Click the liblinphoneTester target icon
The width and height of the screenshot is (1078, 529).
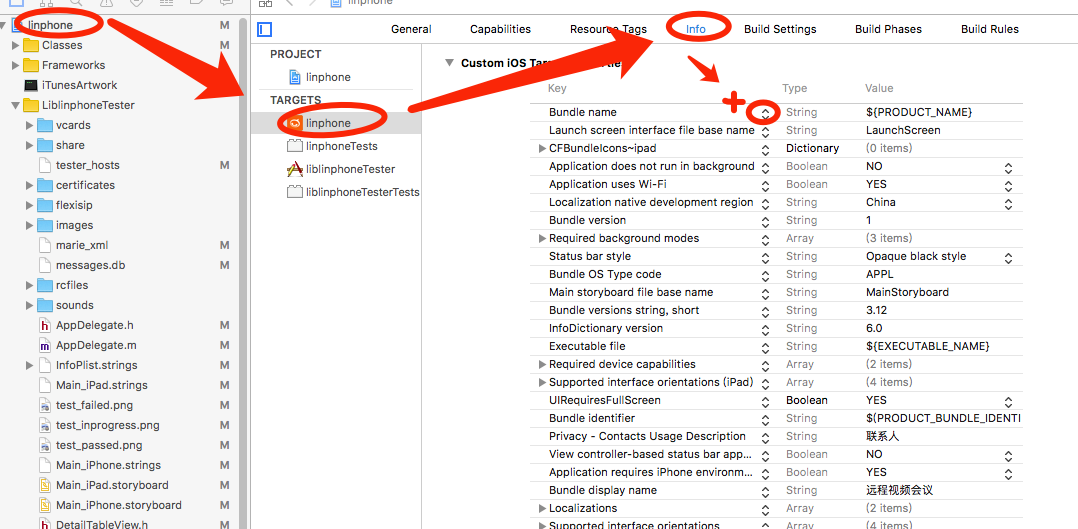coord(295,169)
